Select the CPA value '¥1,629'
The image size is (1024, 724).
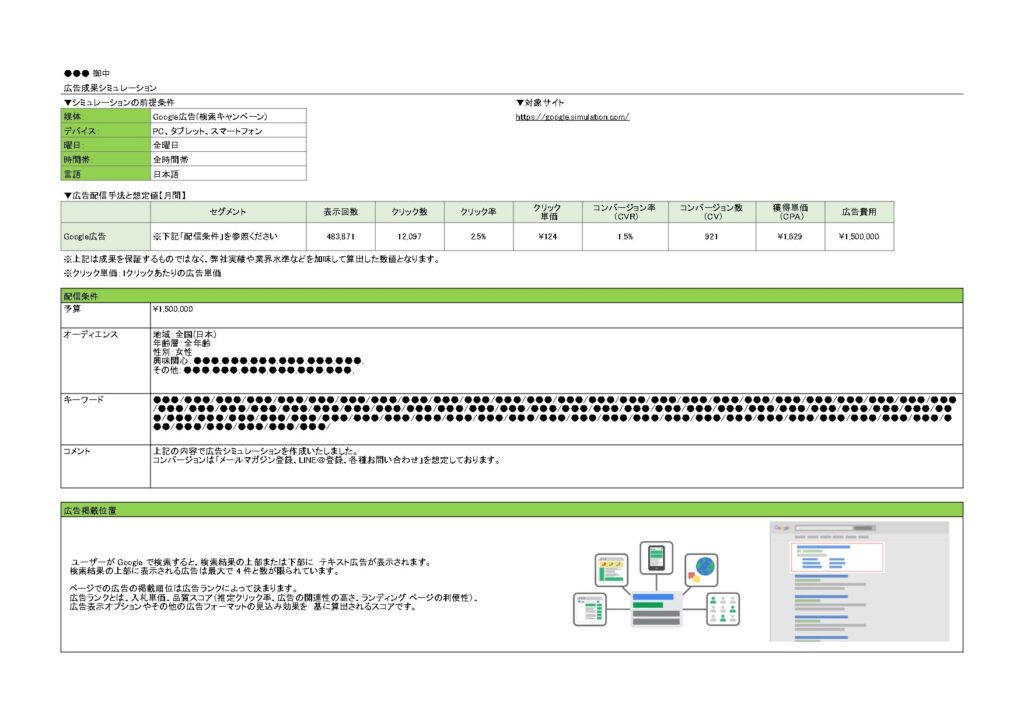coord(790,236)
